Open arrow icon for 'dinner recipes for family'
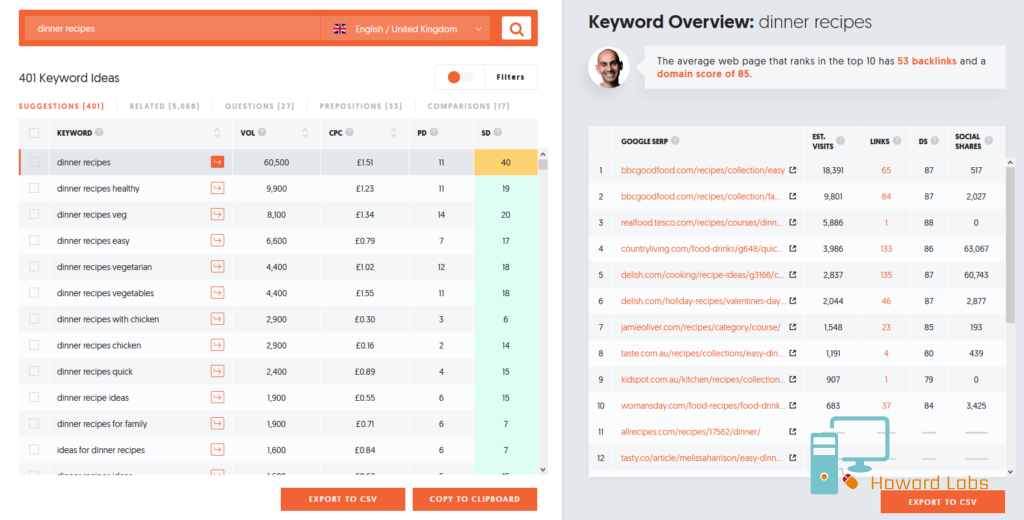This screenshot has width=1024, height=520. (217, 423)
